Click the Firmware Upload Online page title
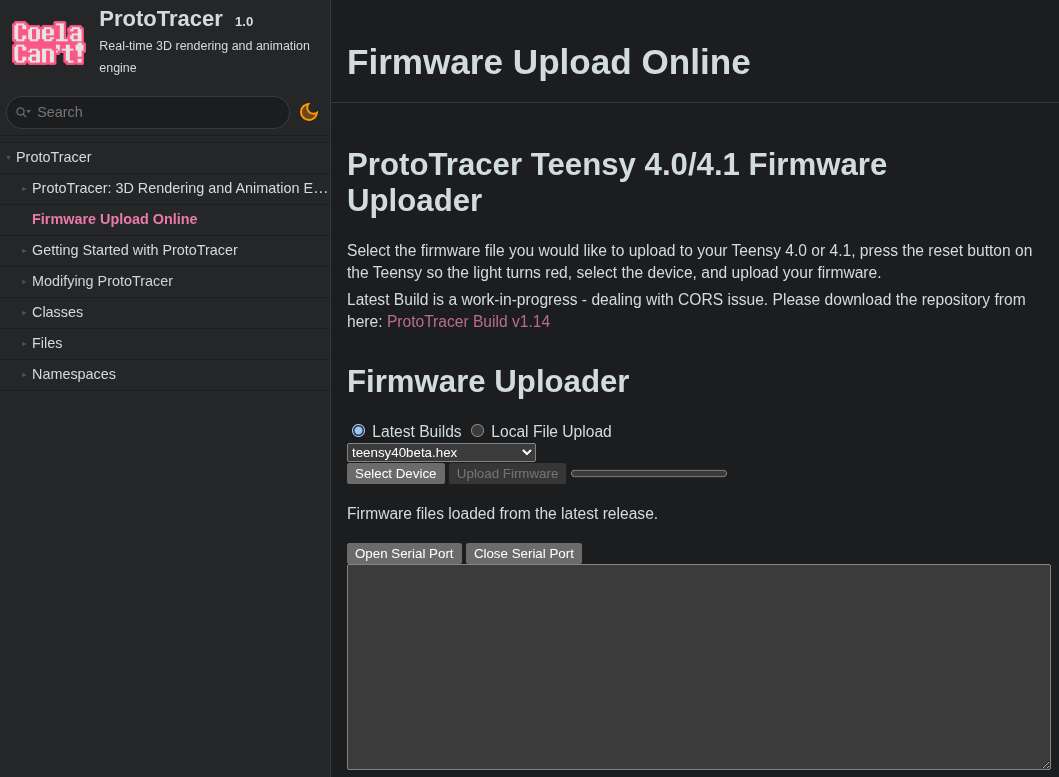1059x777 pixels. pyautogui.click(x=548, y=62)
